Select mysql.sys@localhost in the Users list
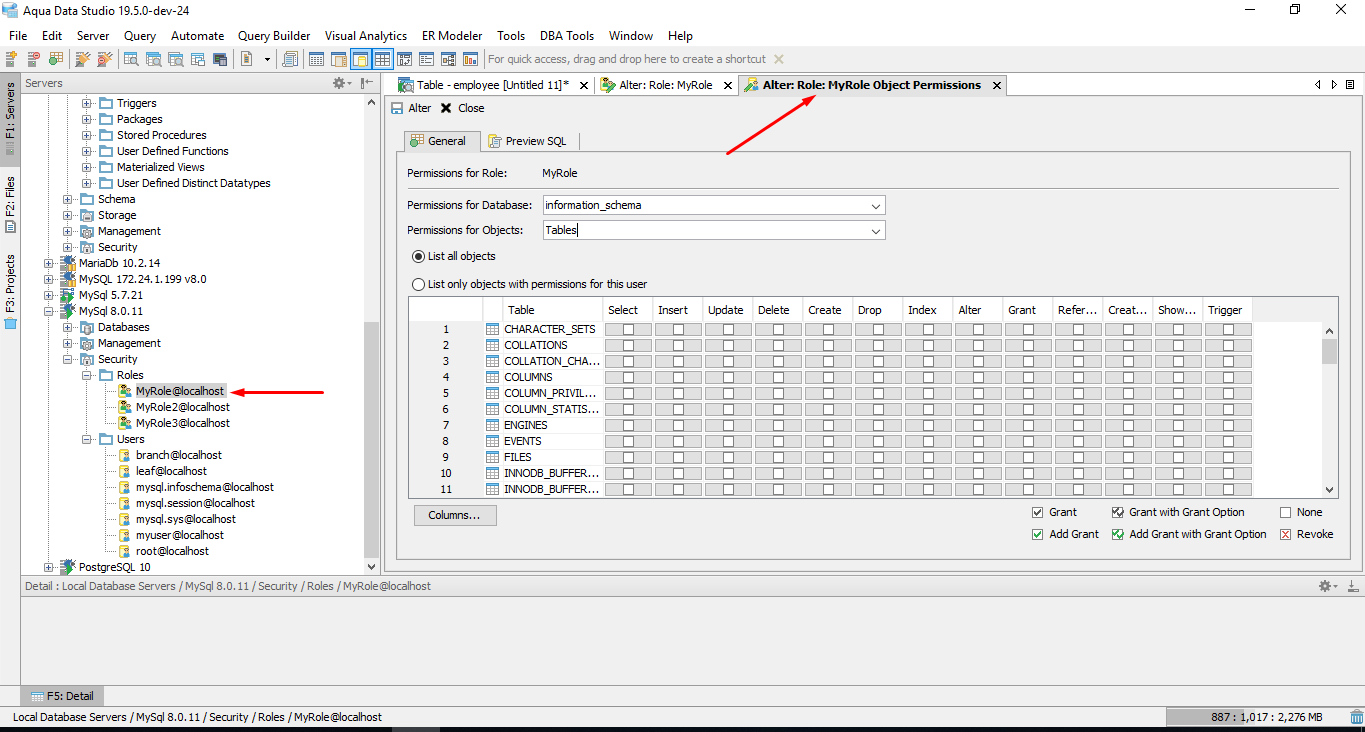Viewport: 1365px width, 732px height. 186,519
